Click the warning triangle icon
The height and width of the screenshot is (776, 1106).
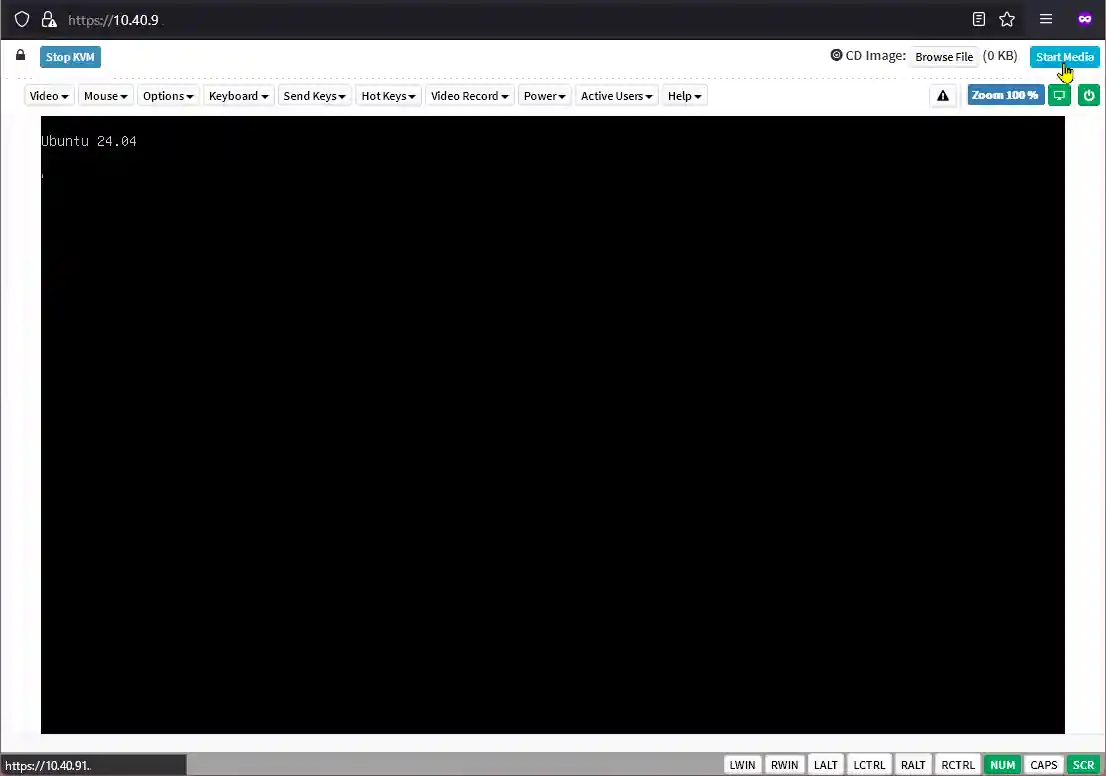click(x=942, y=96)
